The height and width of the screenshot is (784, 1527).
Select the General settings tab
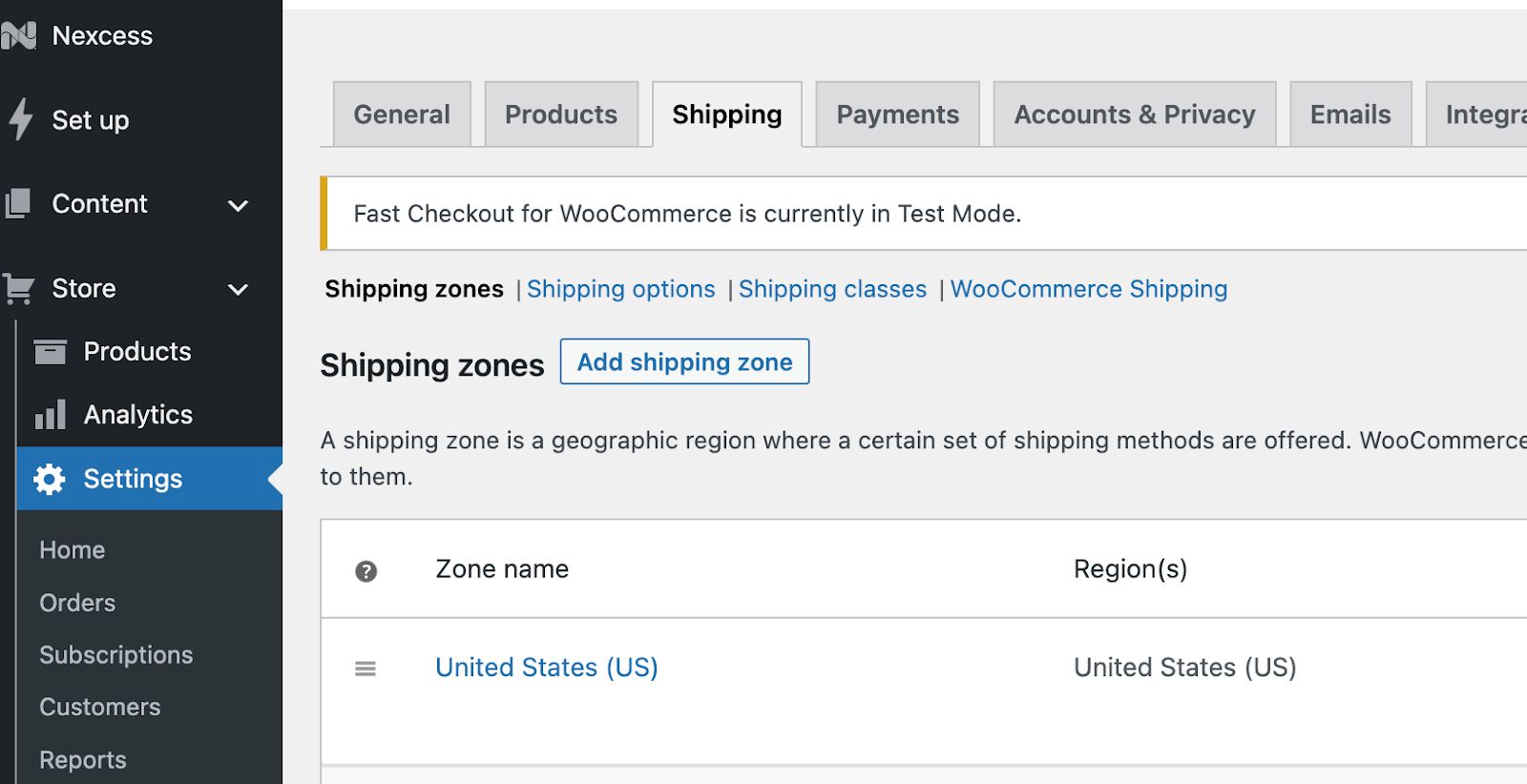pos(402,114)
